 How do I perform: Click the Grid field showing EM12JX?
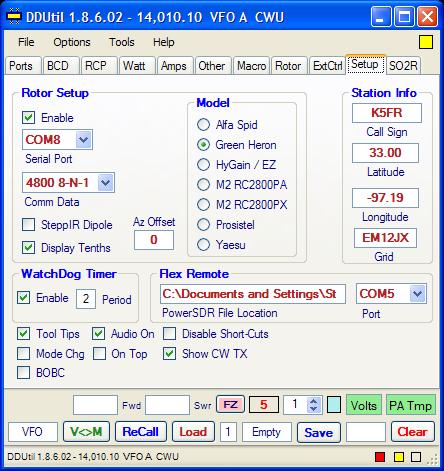[385, 238]
